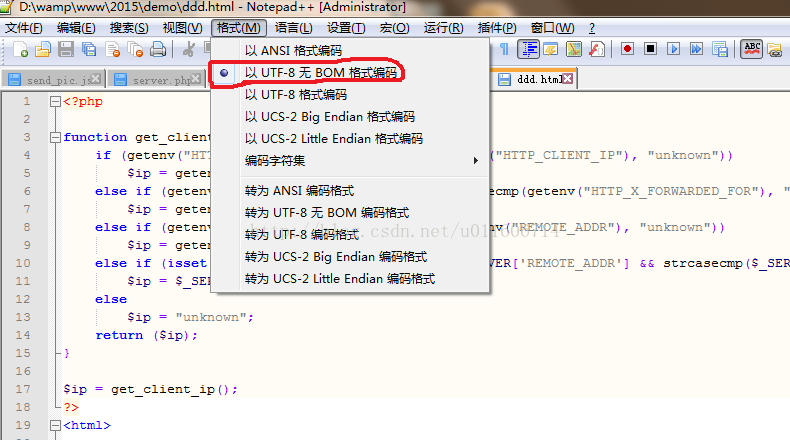
Task: Click the folder icon after ABC
Action: (x=774, y=49)
